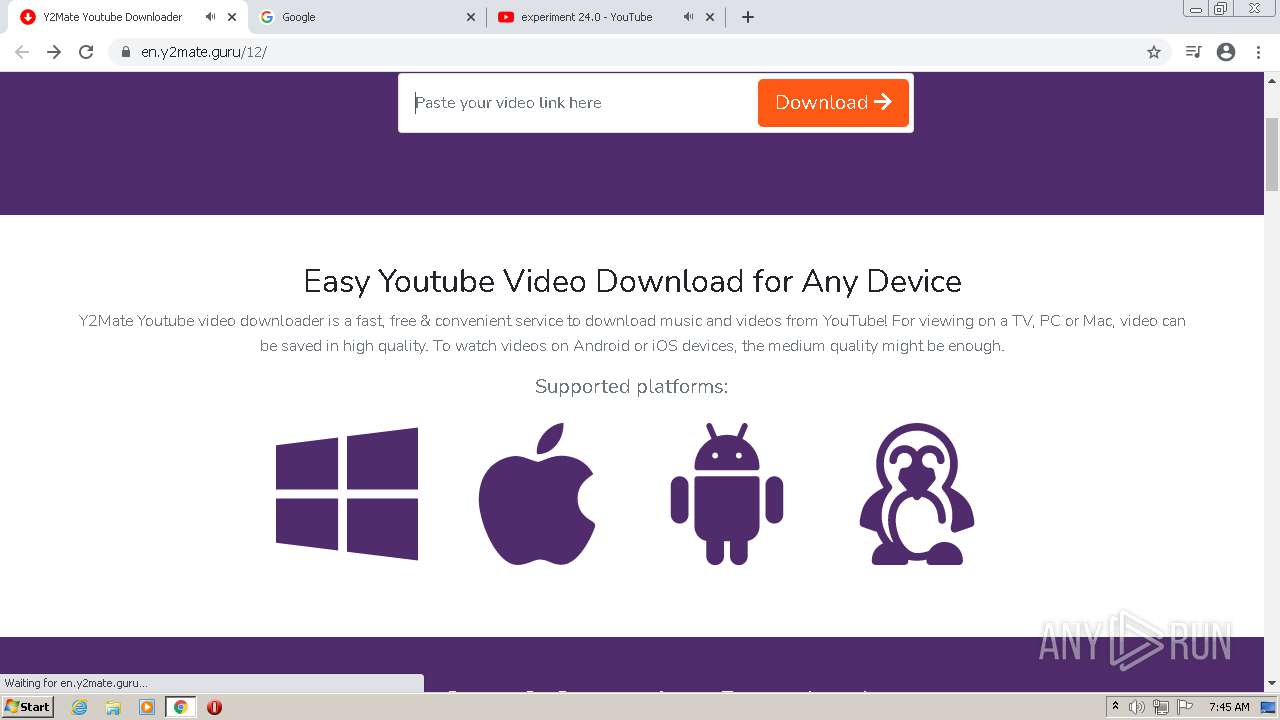The image size is (1280, 720).
Task: Click the scrollbar down arrow
Action: pyautogui.click(x=1272, y=683)
